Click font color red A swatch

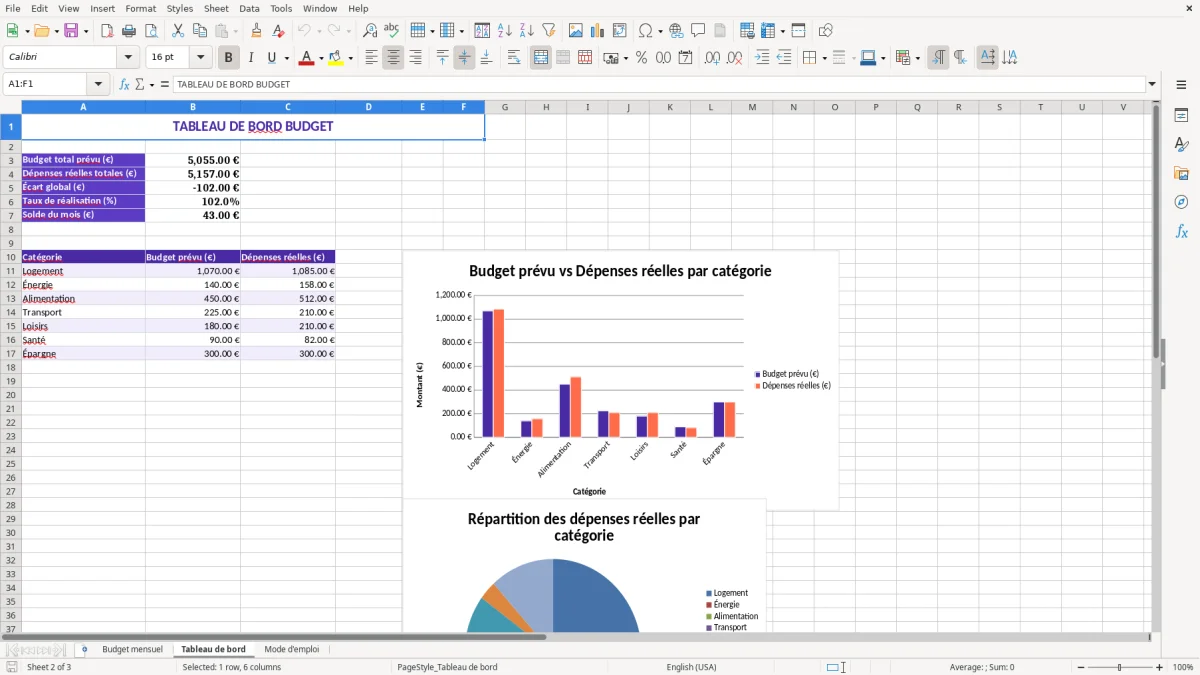point(306,58)
